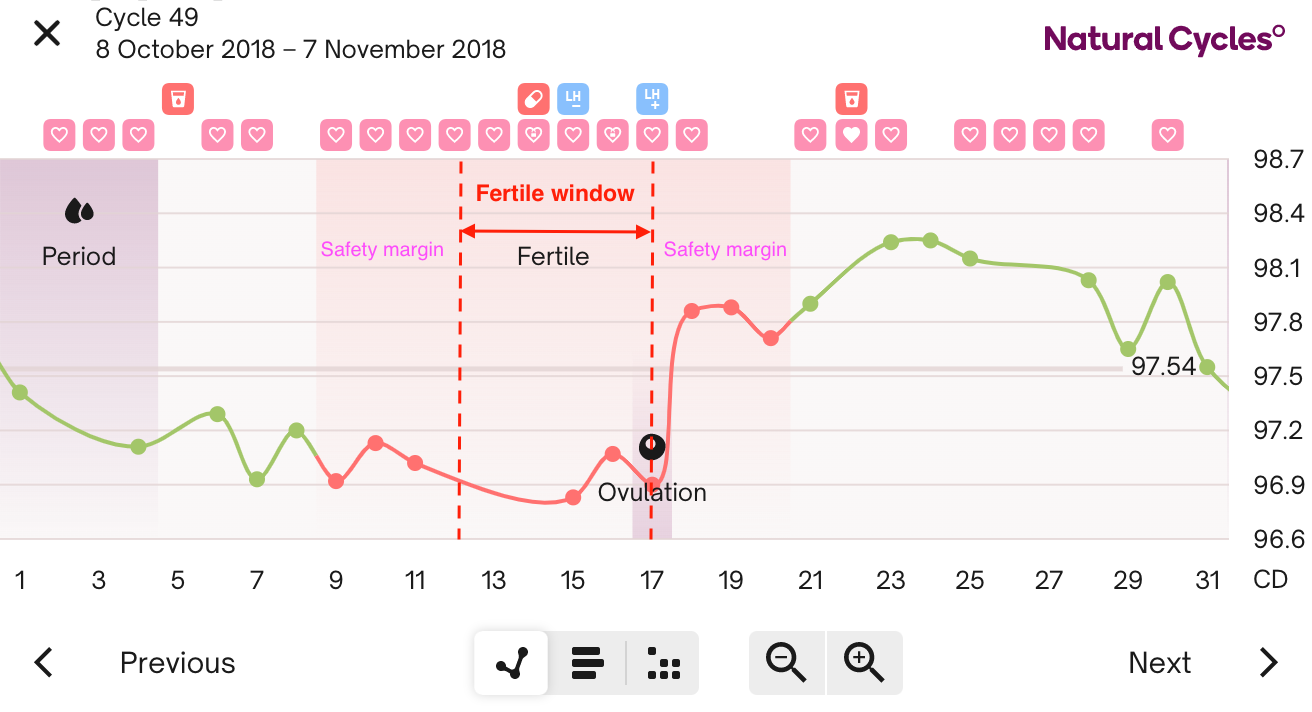
Task: Click the Cycle 49 header text
Action: 146,17
